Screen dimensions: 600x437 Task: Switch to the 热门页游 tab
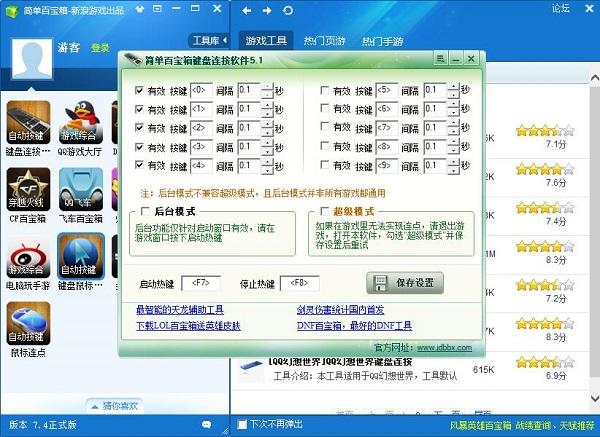click(x=325, y=41)
